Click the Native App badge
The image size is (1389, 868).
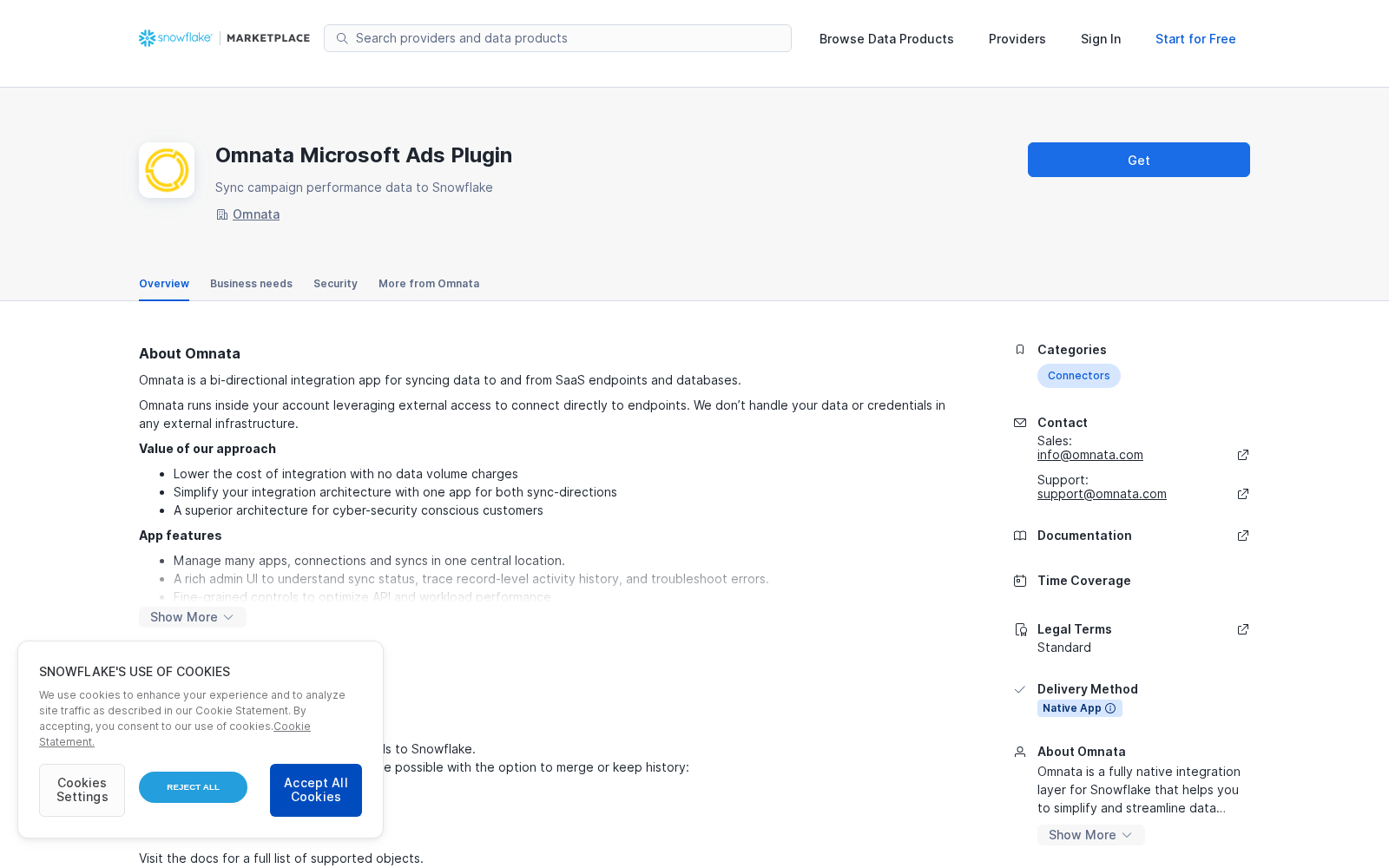pyautogui.click(x=1080, y=708)
